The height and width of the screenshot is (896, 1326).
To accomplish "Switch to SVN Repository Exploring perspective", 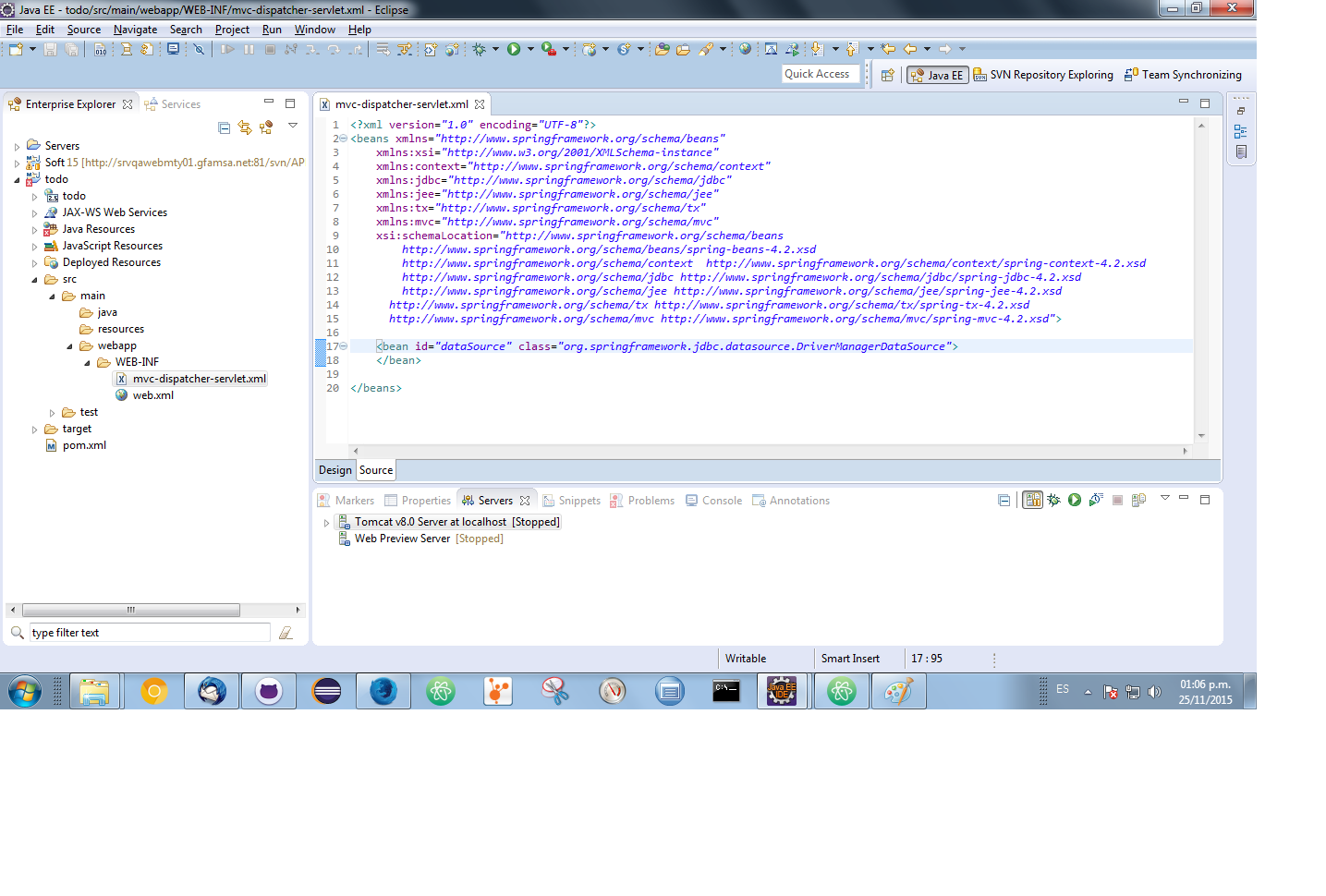I will coord(1043,75).
